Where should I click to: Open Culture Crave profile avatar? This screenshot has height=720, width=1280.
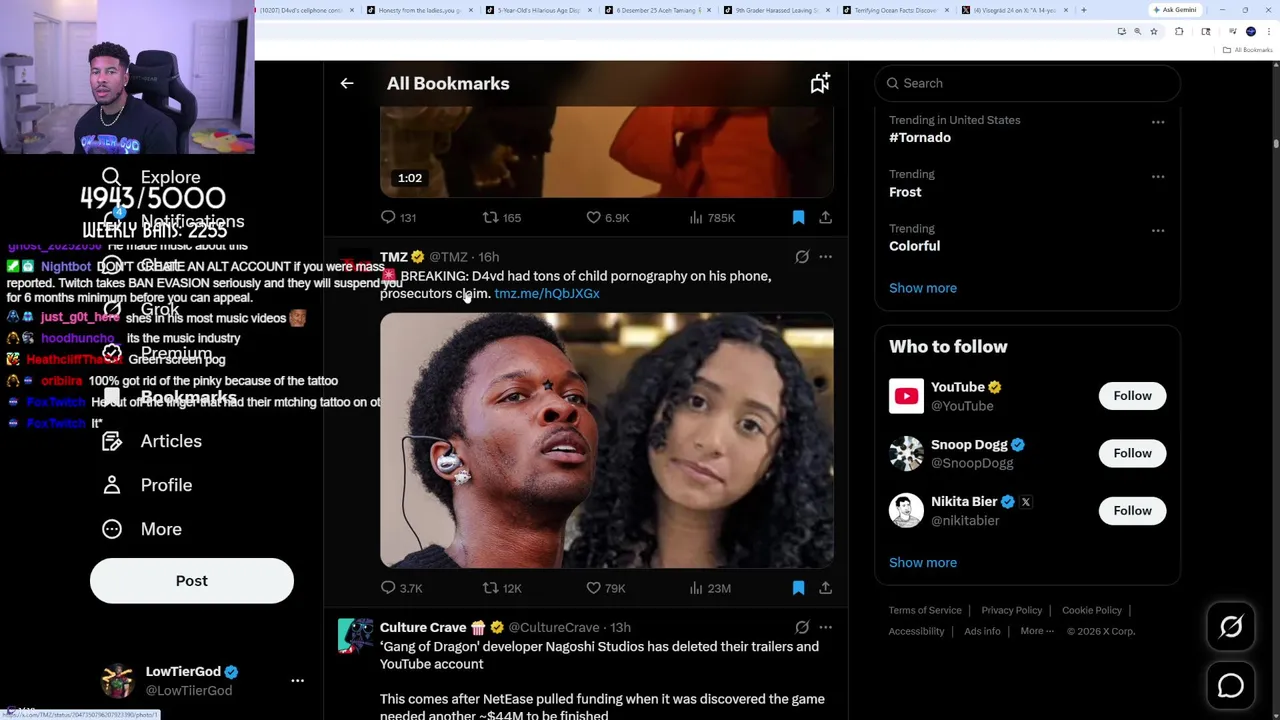355,636
